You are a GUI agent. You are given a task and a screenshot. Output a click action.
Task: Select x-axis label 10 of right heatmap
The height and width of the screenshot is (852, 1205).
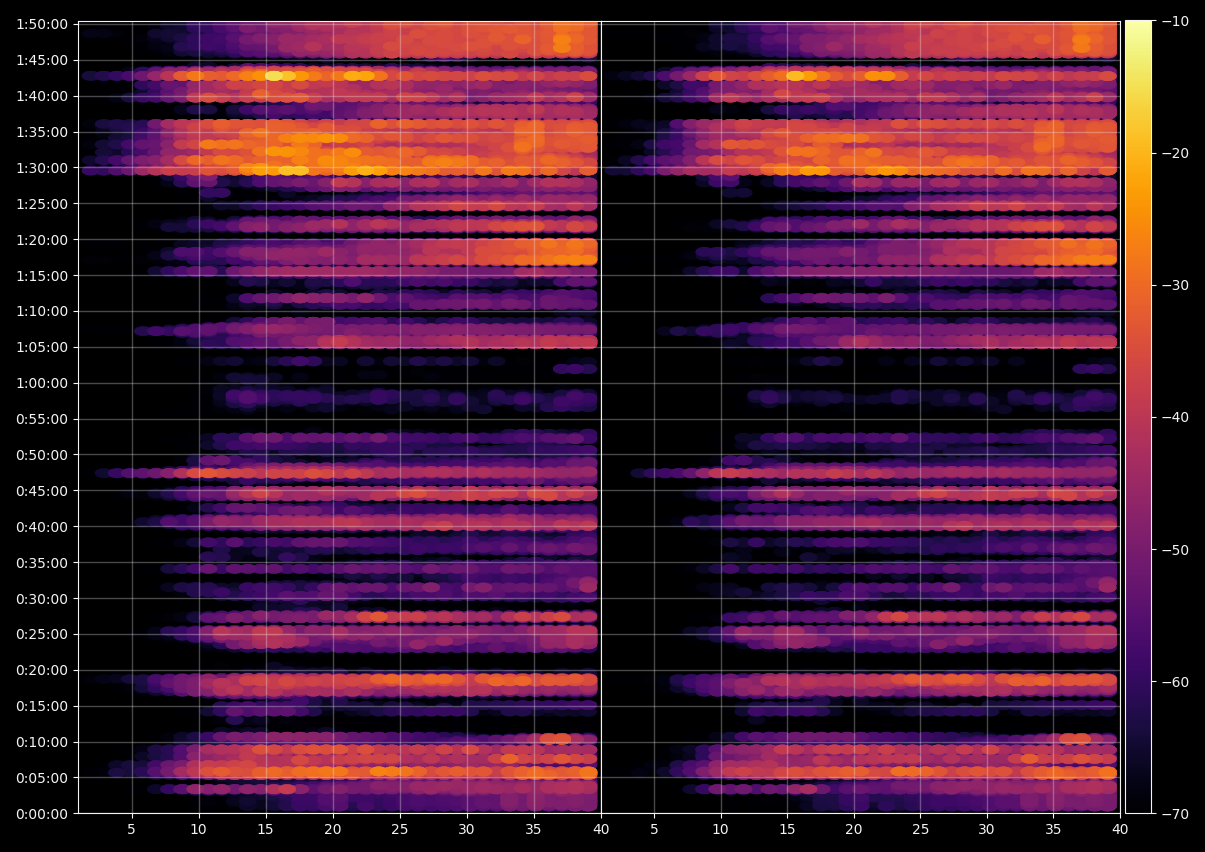pyautogui.click(x=721, y=830)
